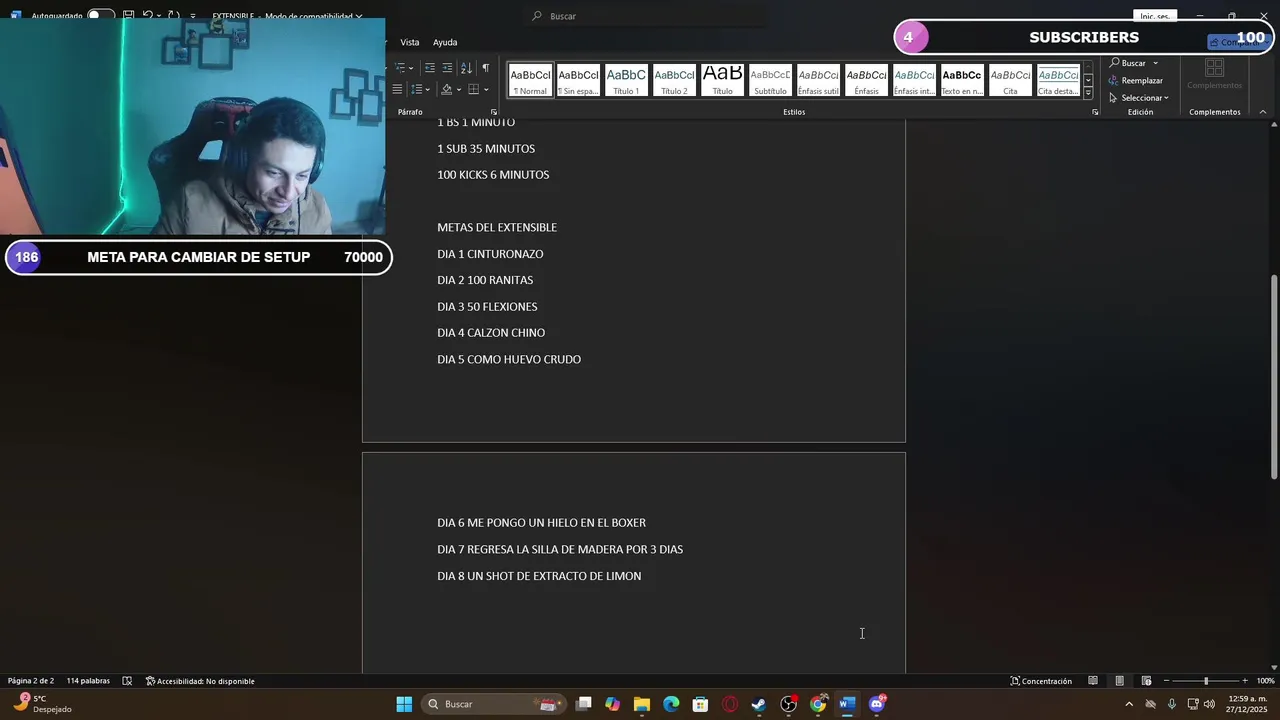Click the Reemplazar replace tool

point(1136,80)
